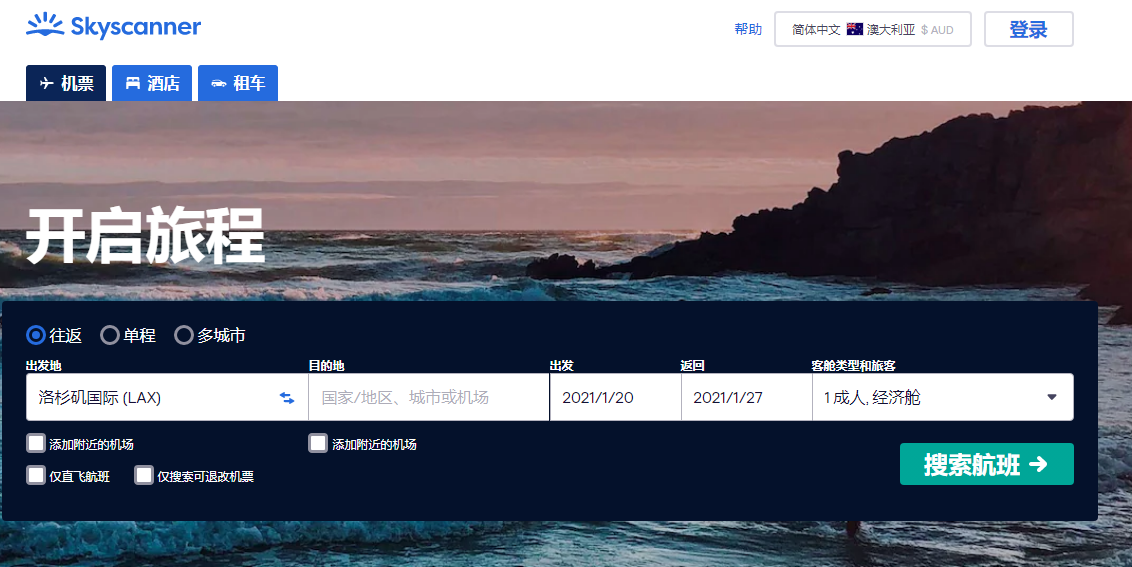Click the car icon on 租车 tab
The width and height of the screenshot is (1132, 567).
[x=219, y=84]
